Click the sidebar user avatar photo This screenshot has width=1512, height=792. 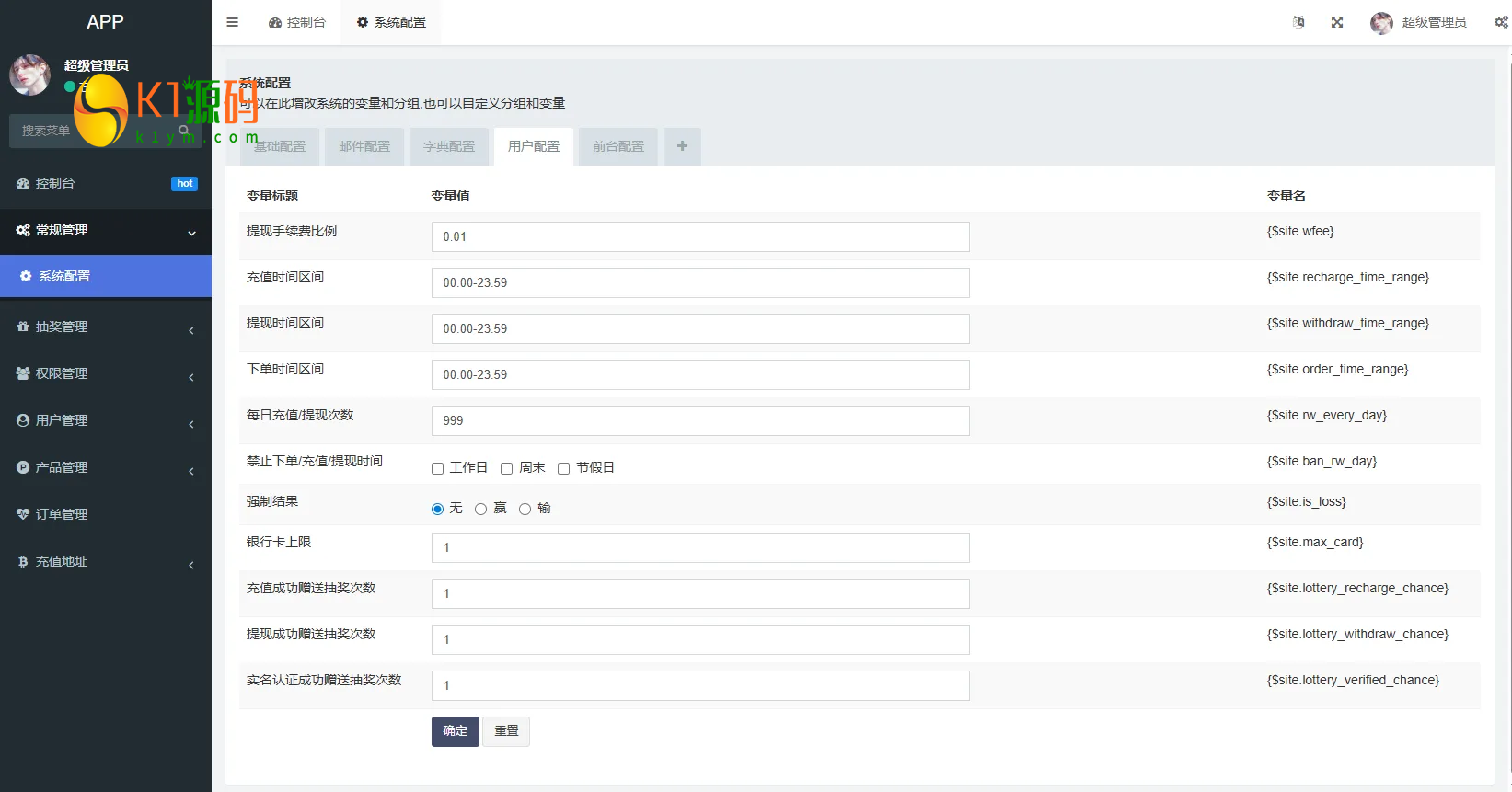tap(29, 75)
